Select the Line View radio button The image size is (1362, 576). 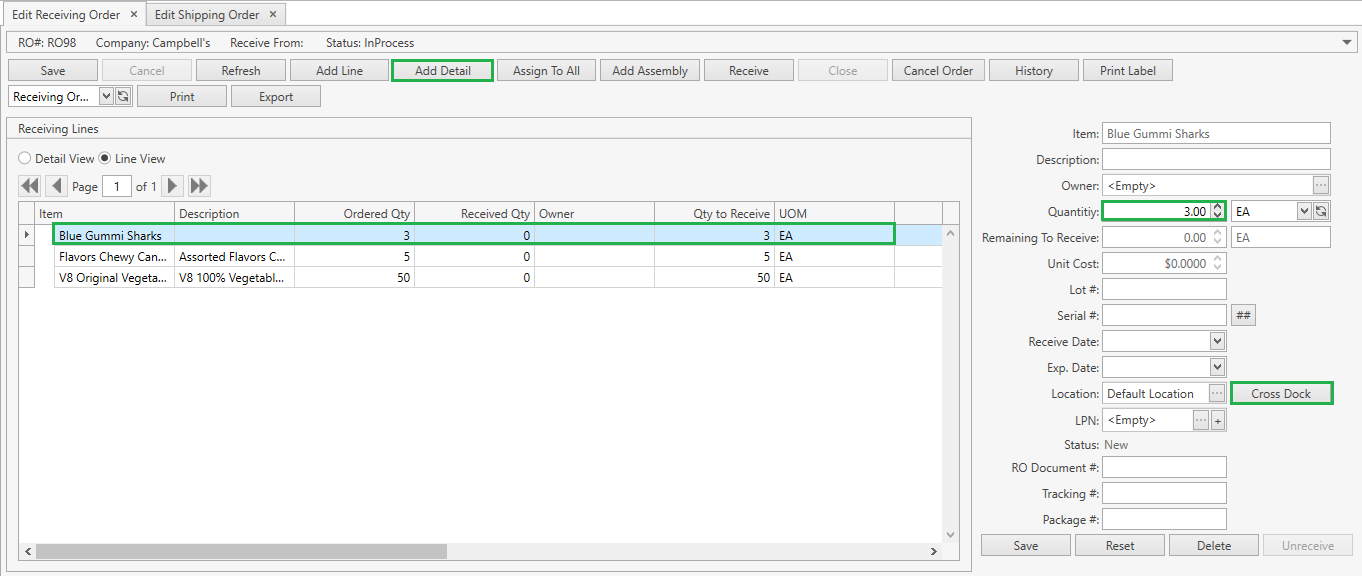(x=105, y=159)
